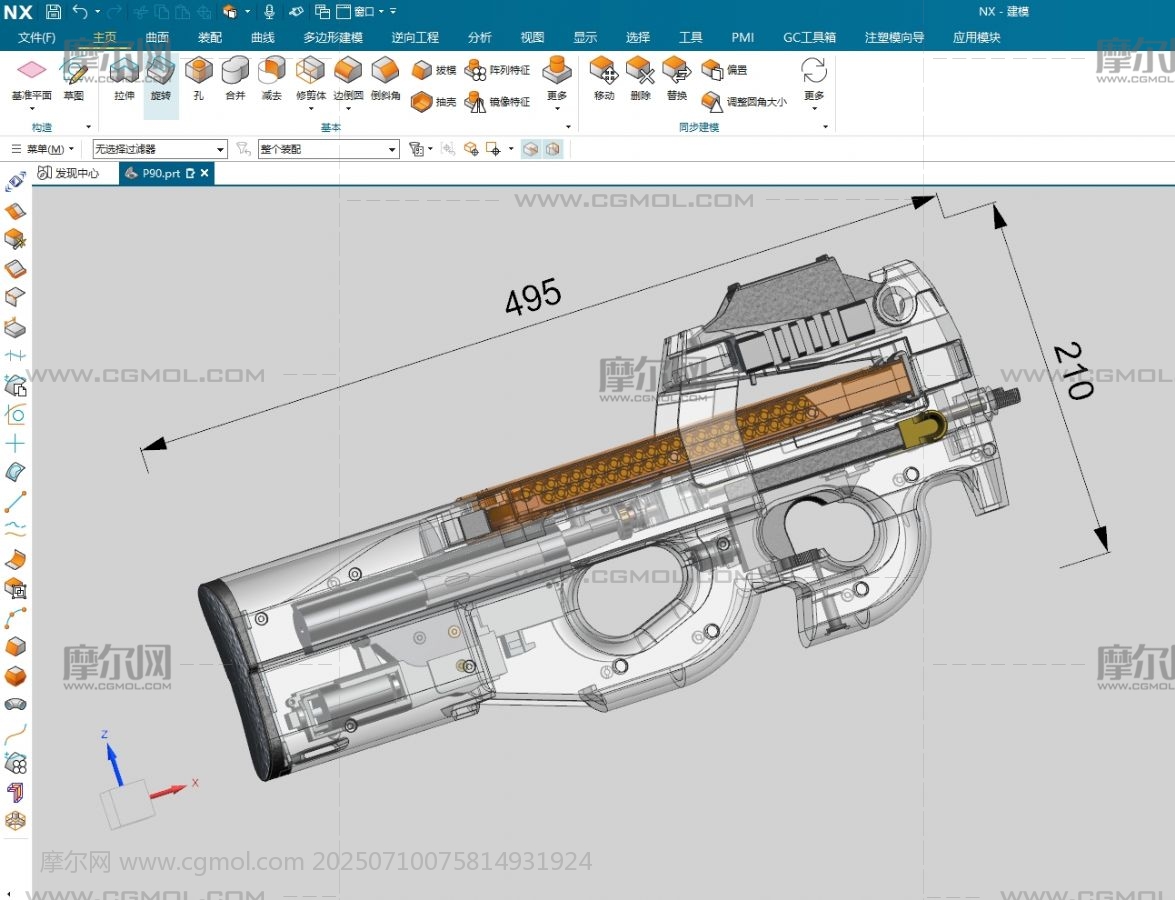This screenshot has width=1175, height=900.
Task: Switch to the 分析 ribbon tab
Action: pos(480,37)
